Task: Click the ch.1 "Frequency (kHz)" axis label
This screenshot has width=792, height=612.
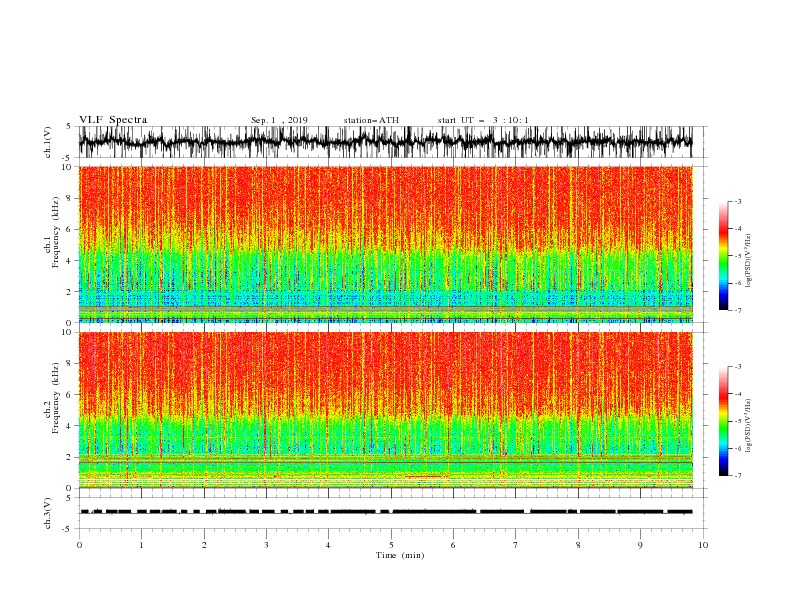Action: 55,233
